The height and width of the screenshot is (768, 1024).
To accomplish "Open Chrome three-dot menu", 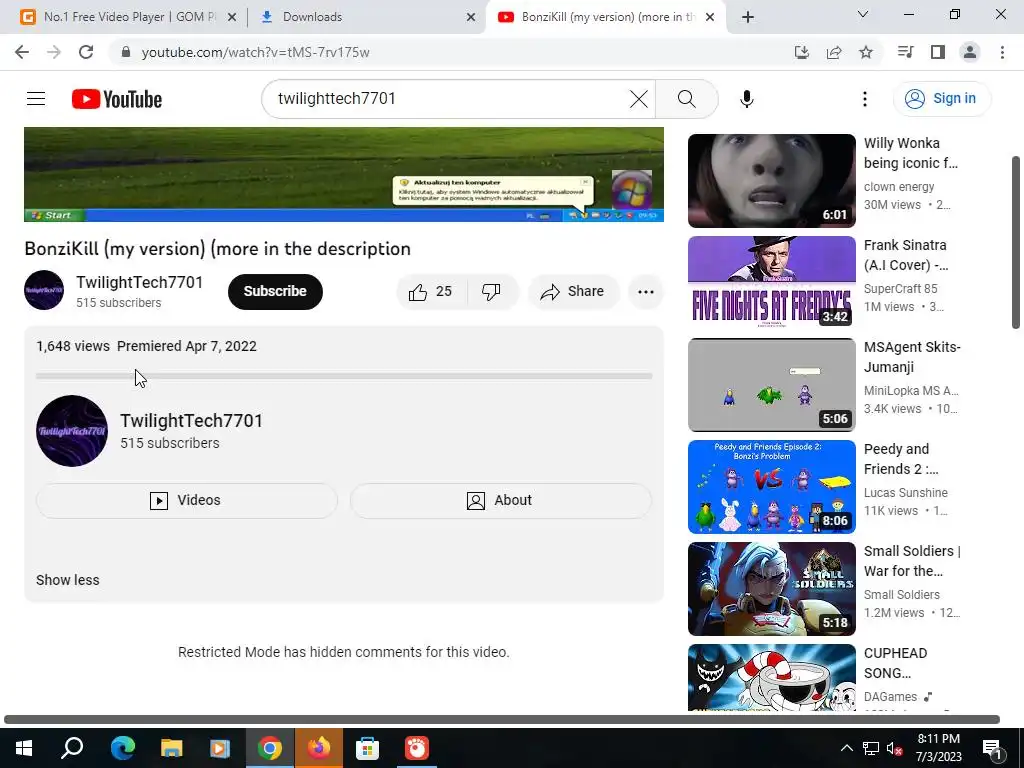I will (1002, 52).
